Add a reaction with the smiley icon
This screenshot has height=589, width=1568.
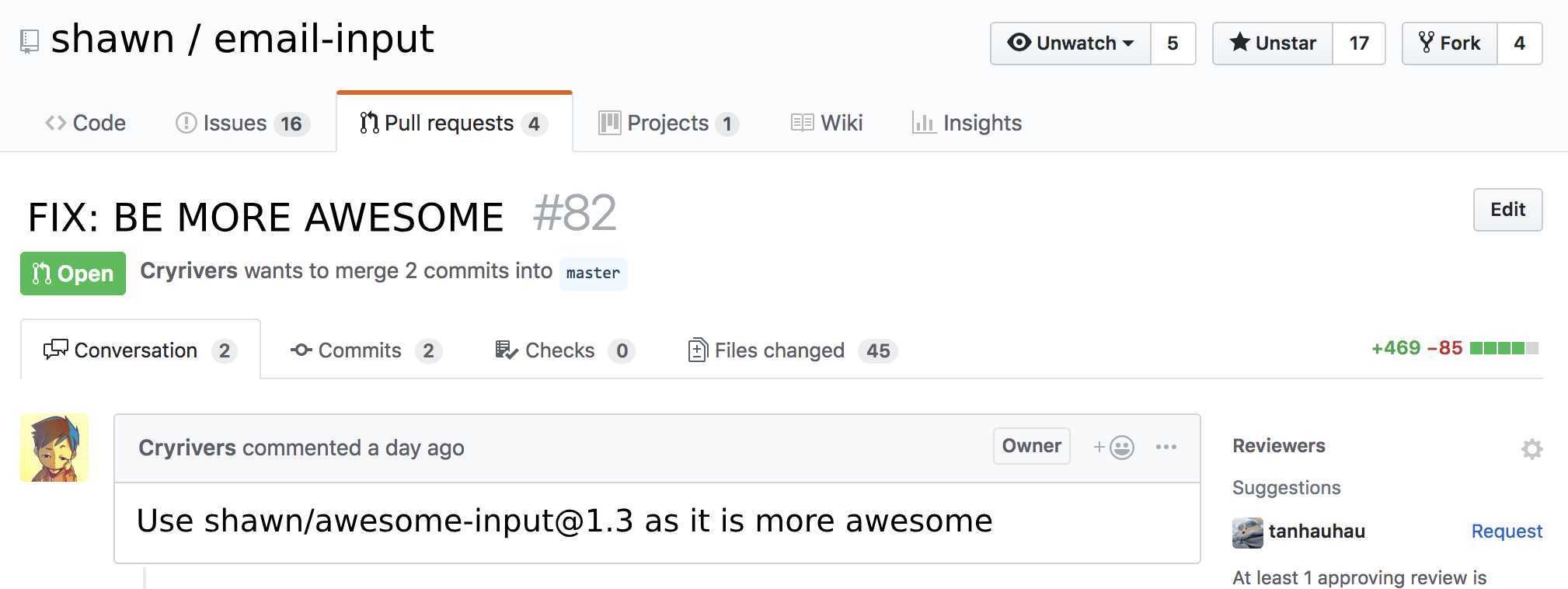[x=1114, y=448]
